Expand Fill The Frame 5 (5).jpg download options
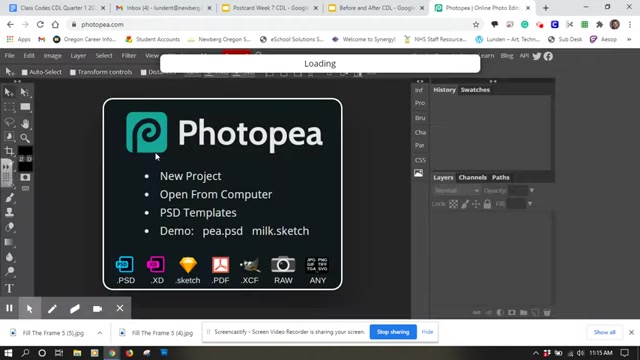 [x=100, y=333]
